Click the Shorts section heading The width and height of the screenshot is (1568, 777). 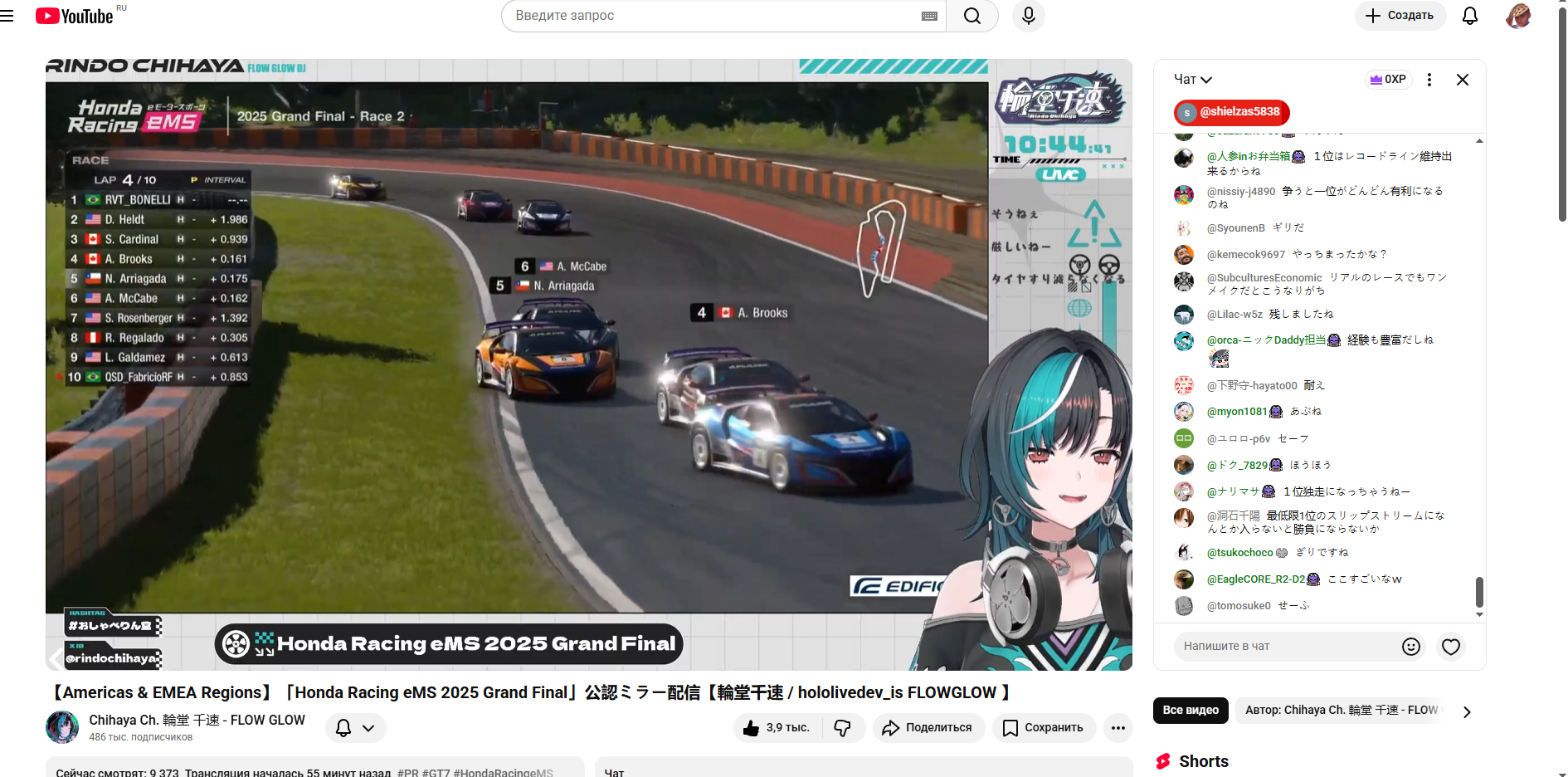(x=1204, y=761)
